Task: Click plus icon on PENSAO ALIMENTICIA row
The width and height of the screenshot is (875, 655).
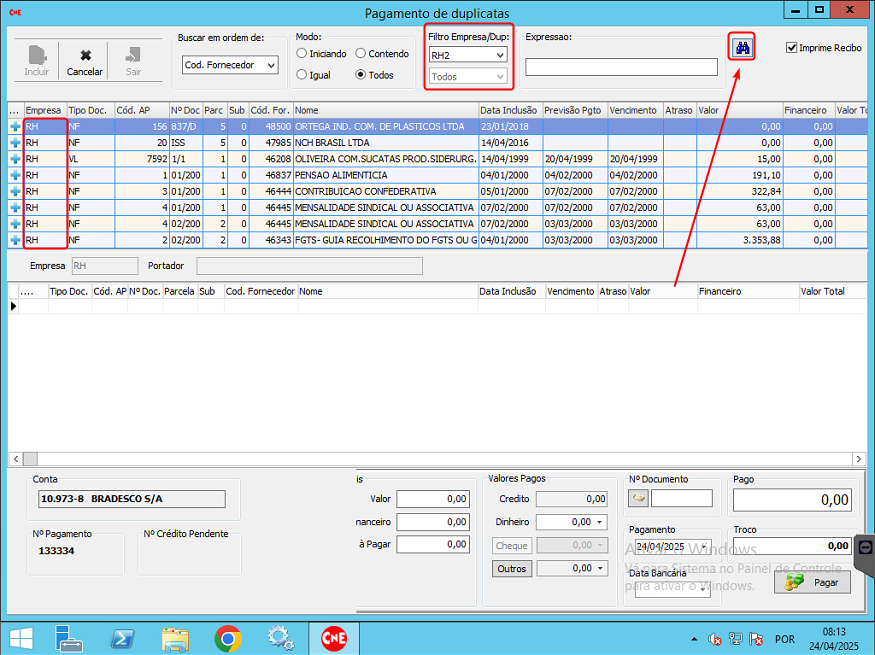Action: (x=15, y=175)
